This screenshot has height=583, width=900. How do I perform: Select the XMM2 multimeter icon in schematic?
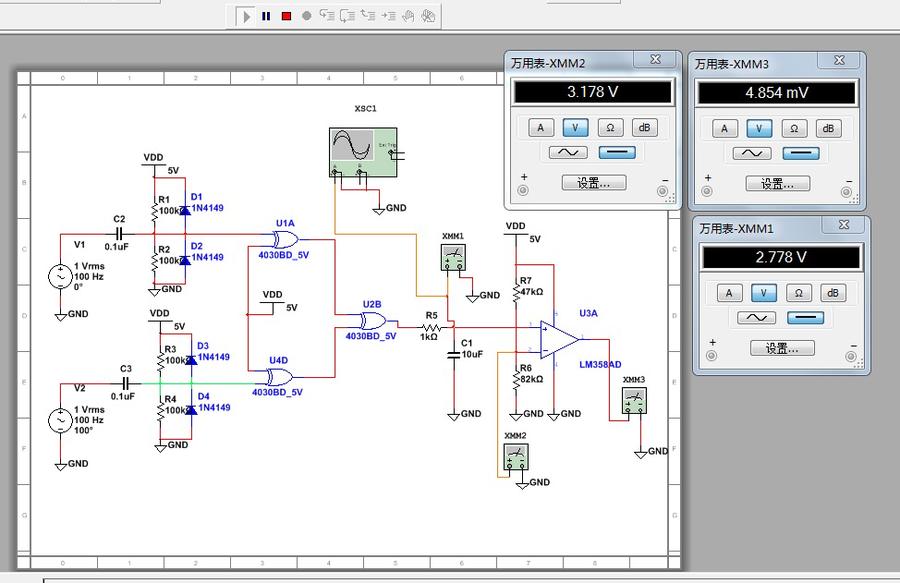pos(515,457)
